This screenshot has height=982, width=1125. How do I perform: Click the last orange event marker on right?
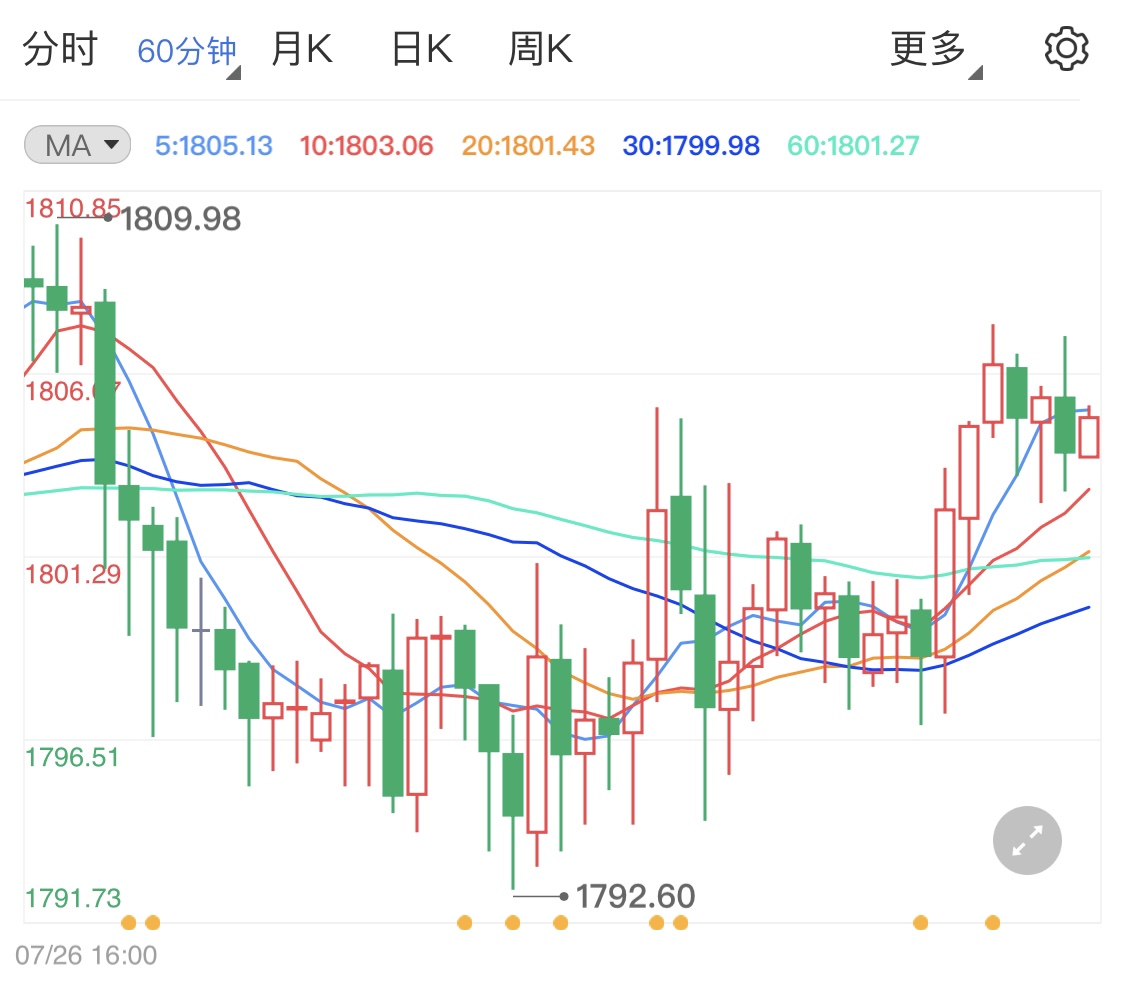pos(992,922)
